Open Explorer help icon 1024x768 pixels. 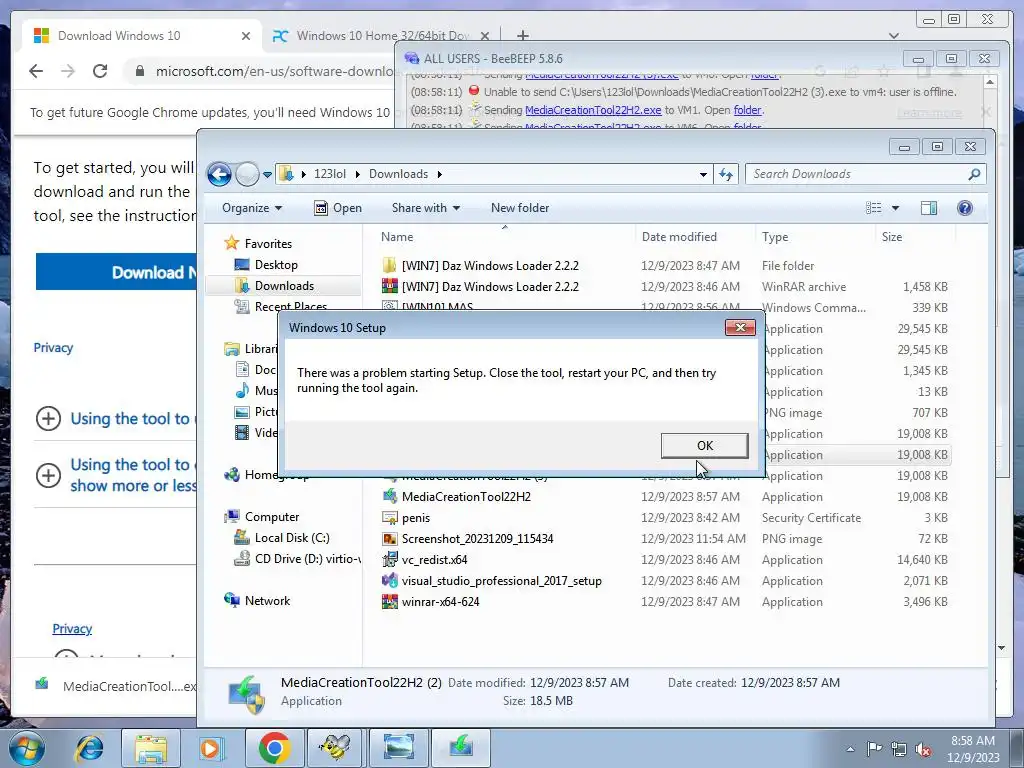tap(965, 208)
